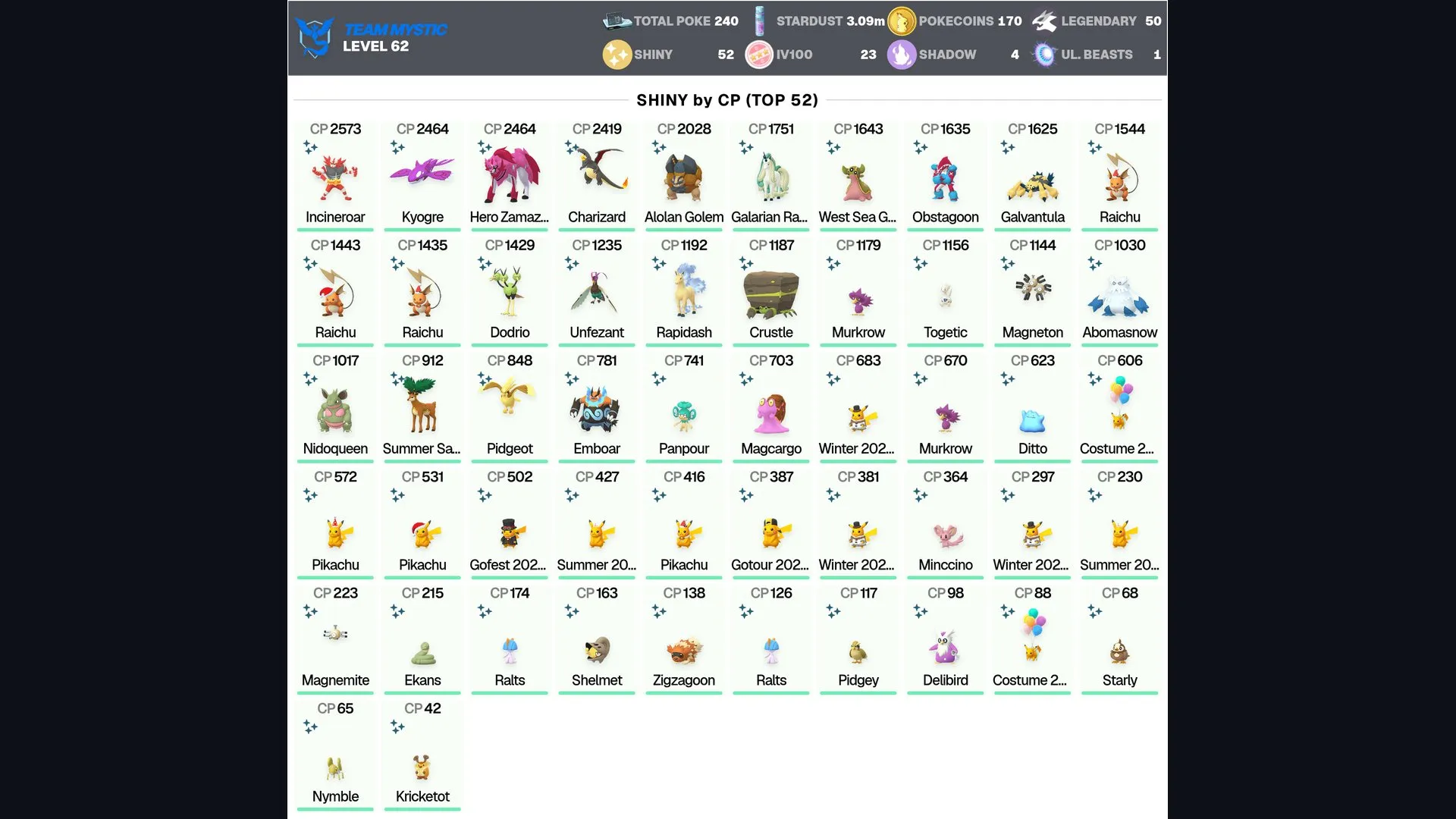
Task: Click the Ultra Beasts wormhole icon
Action: [x=1044, y=55]
